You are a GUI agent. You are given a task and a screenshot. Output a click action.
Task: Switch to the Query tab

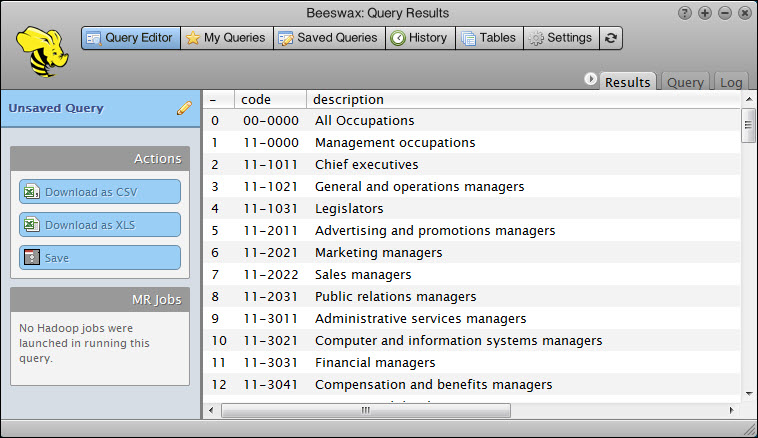click(685, 83)
